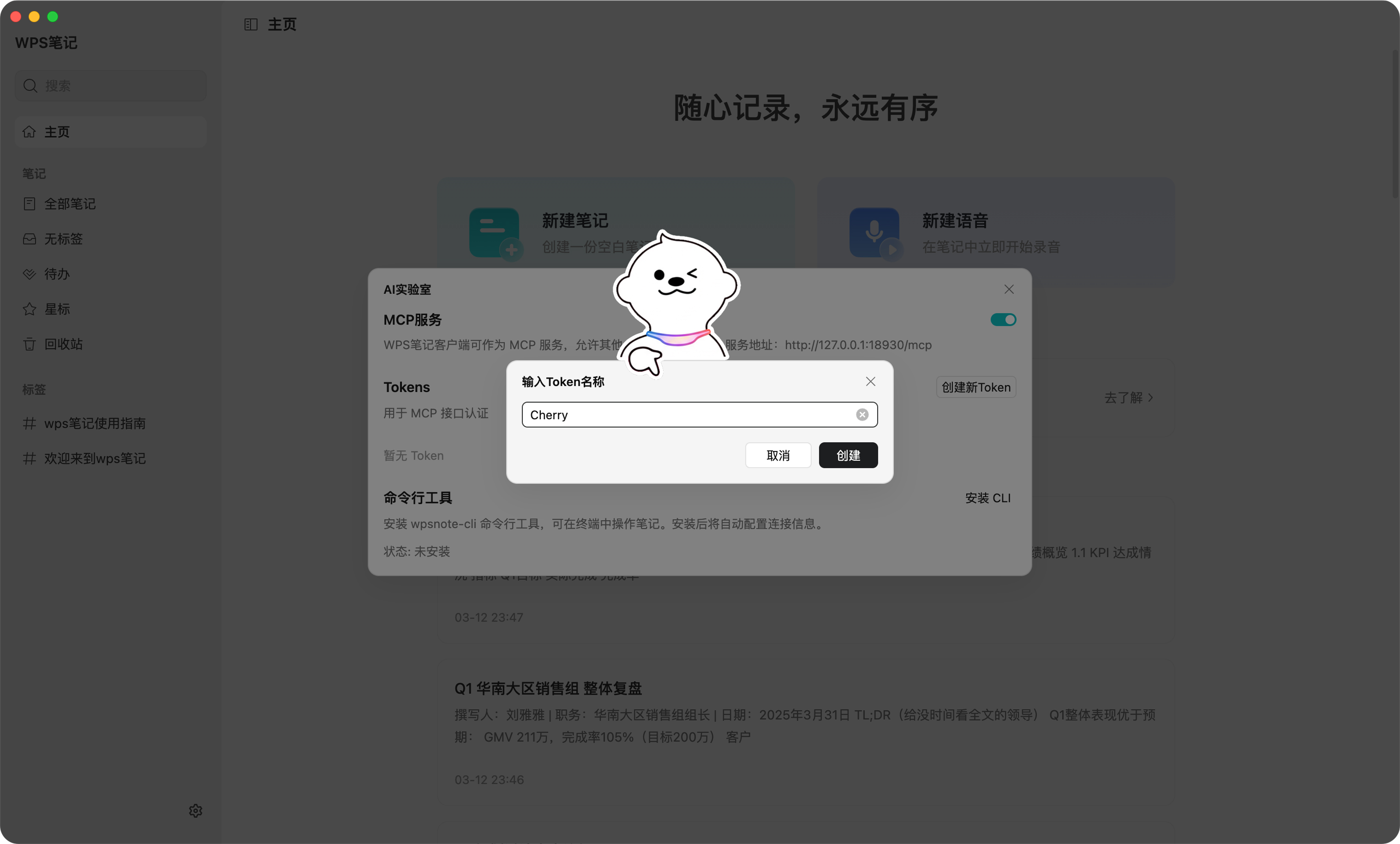Switch to the 主页 tab at top
This screenshot has height=844, width=1400.
point(281,24)
